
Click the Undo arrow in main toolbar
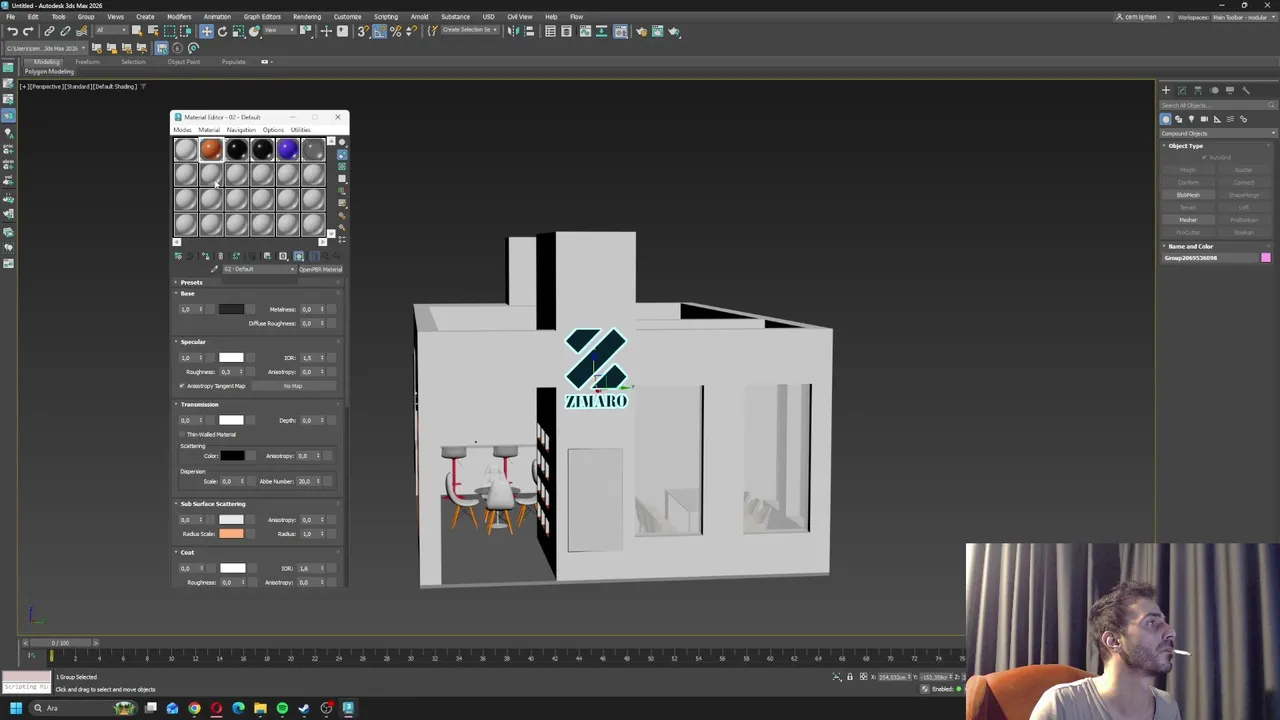pyautogui.click(x=12, y=31)
